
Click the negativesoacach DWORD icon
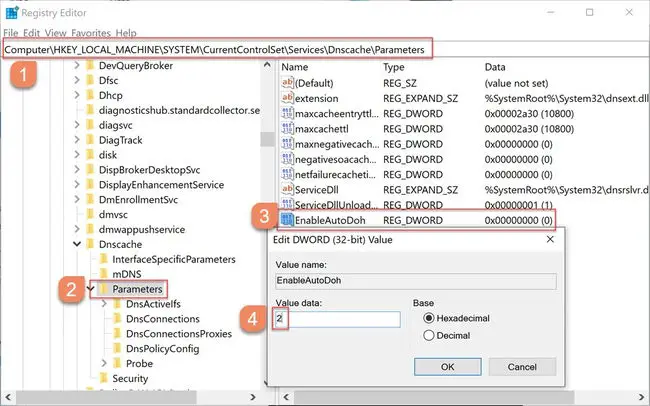click(287, 159)
